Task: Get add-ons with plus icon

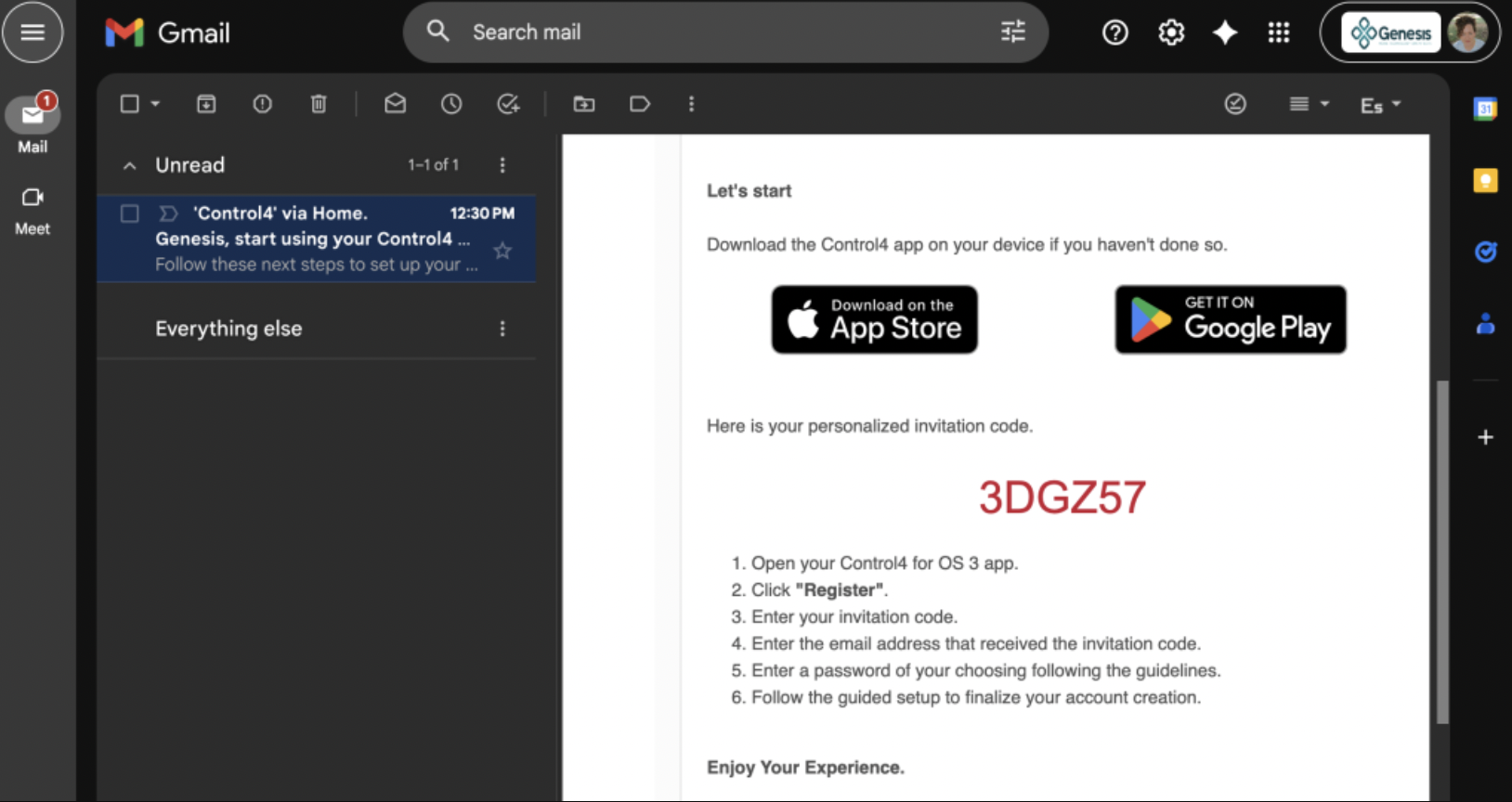Action: [1485, 437]
